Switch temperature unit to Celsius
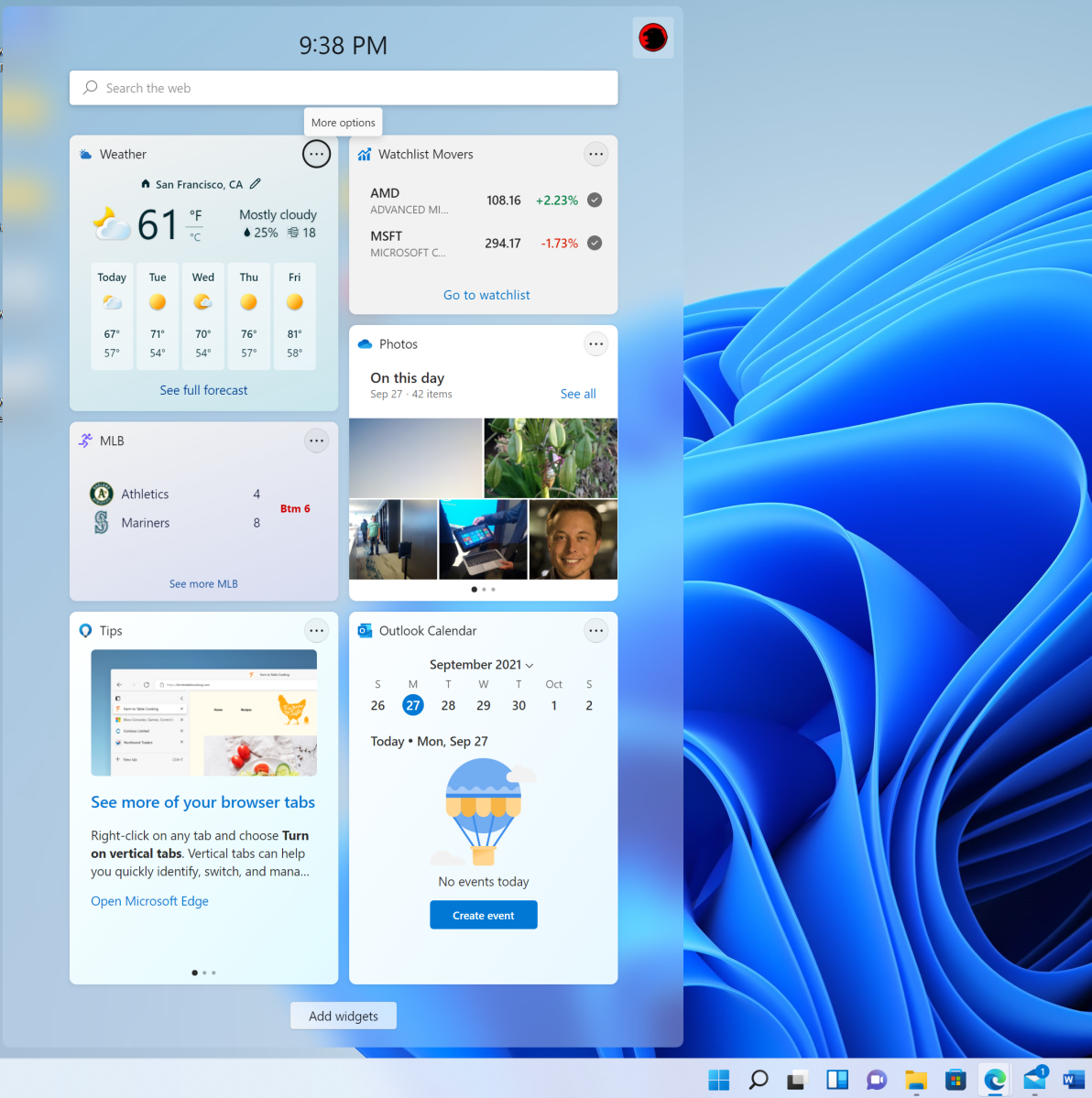 click(195, 237)
